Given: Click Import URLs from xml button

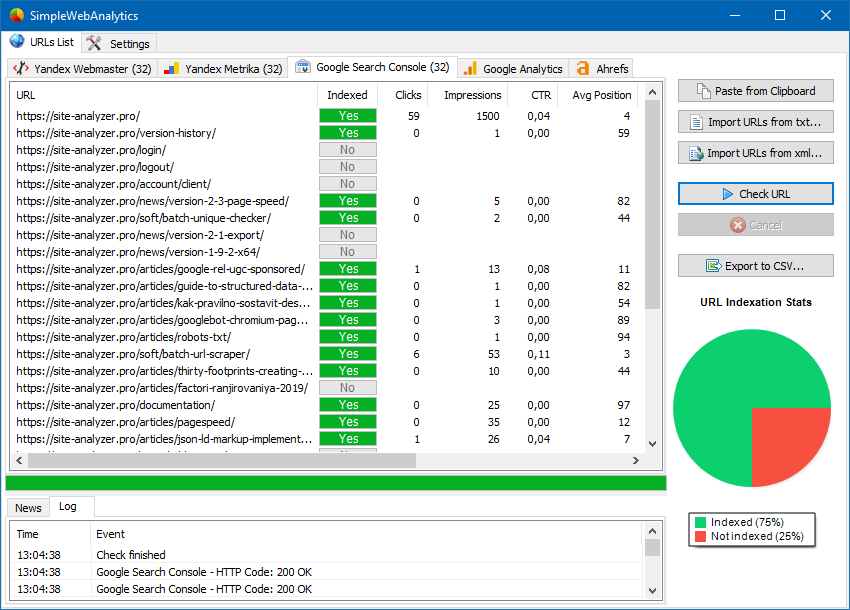Looking at the screenshot, I should click(x=755, y=153).
